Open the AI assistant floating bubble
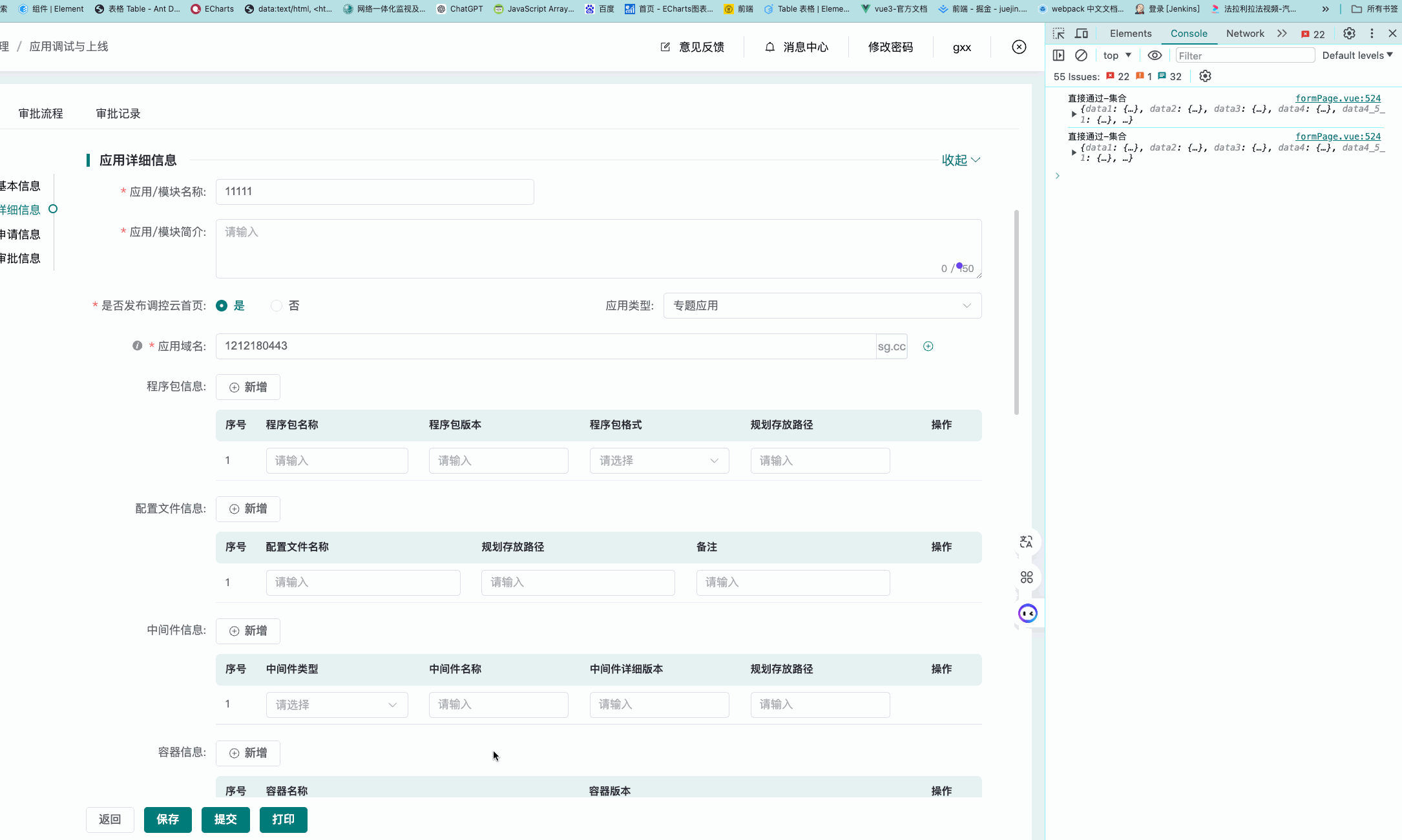 (x=1027, y=613)
